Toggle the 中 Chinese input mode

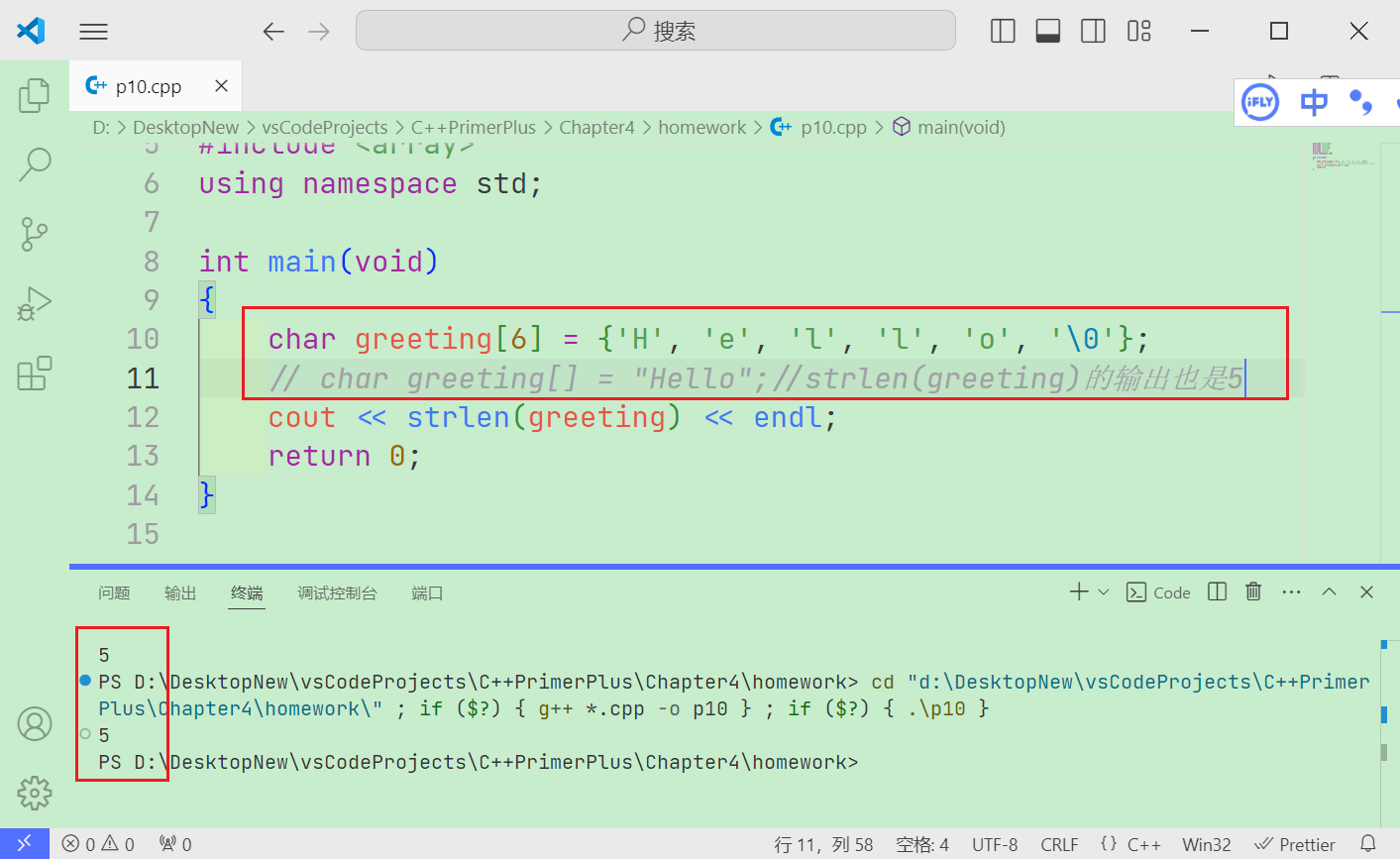coord(1314,102)
